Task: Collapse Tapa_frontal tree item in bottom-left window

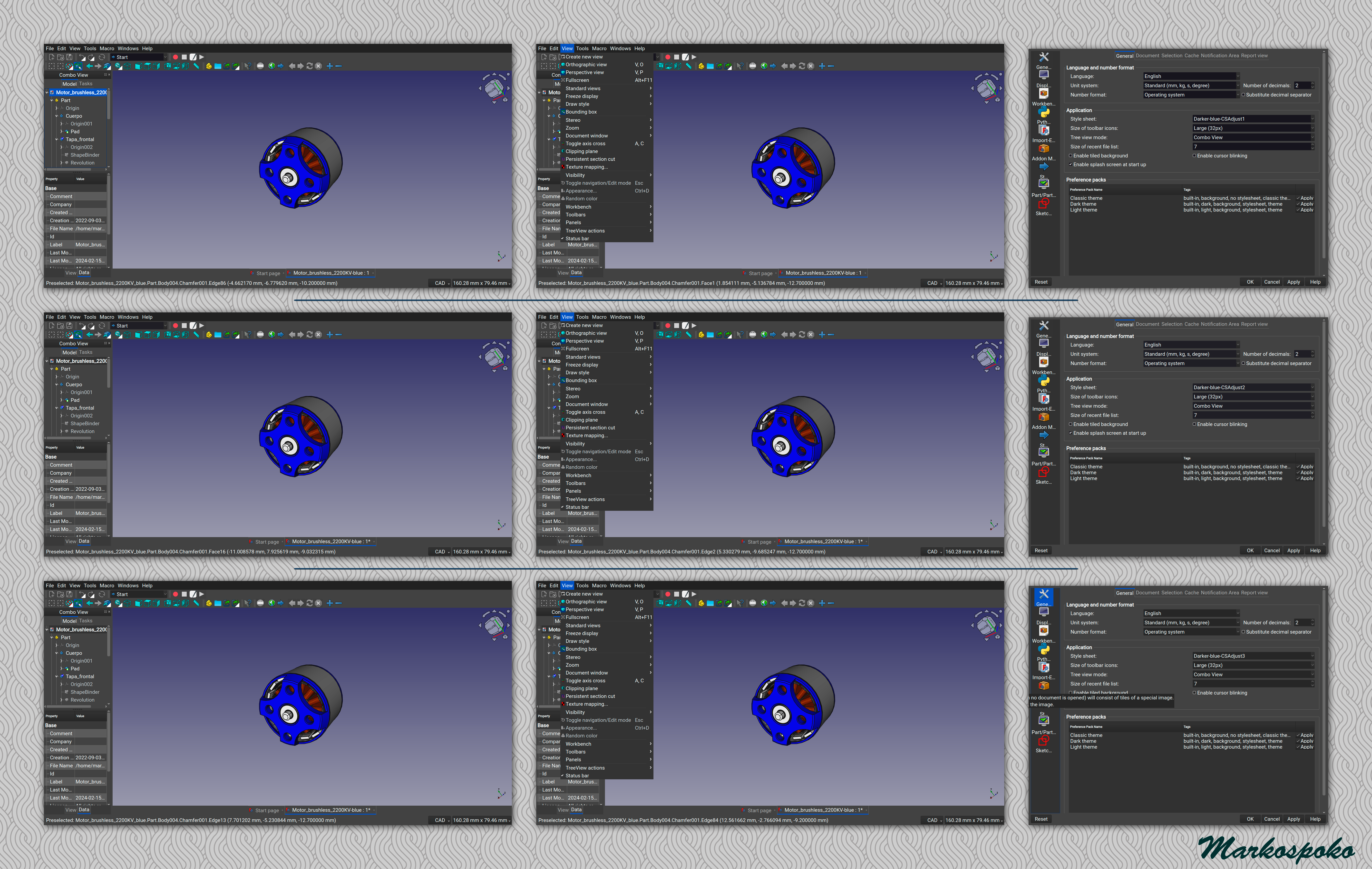Action: (56, 676)
